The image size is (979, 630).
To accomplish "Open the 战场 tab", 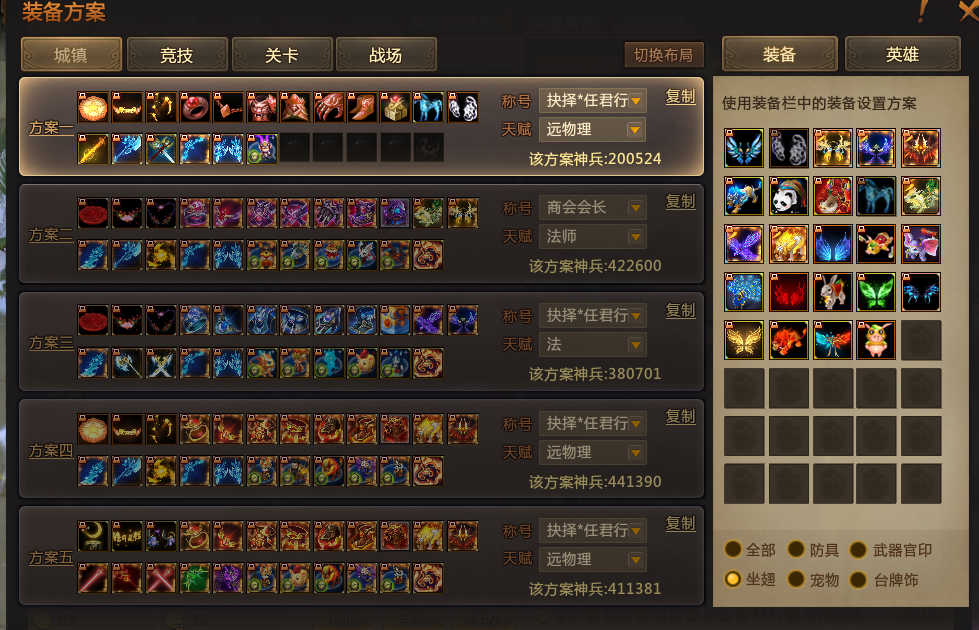I will tap(386, 55).
